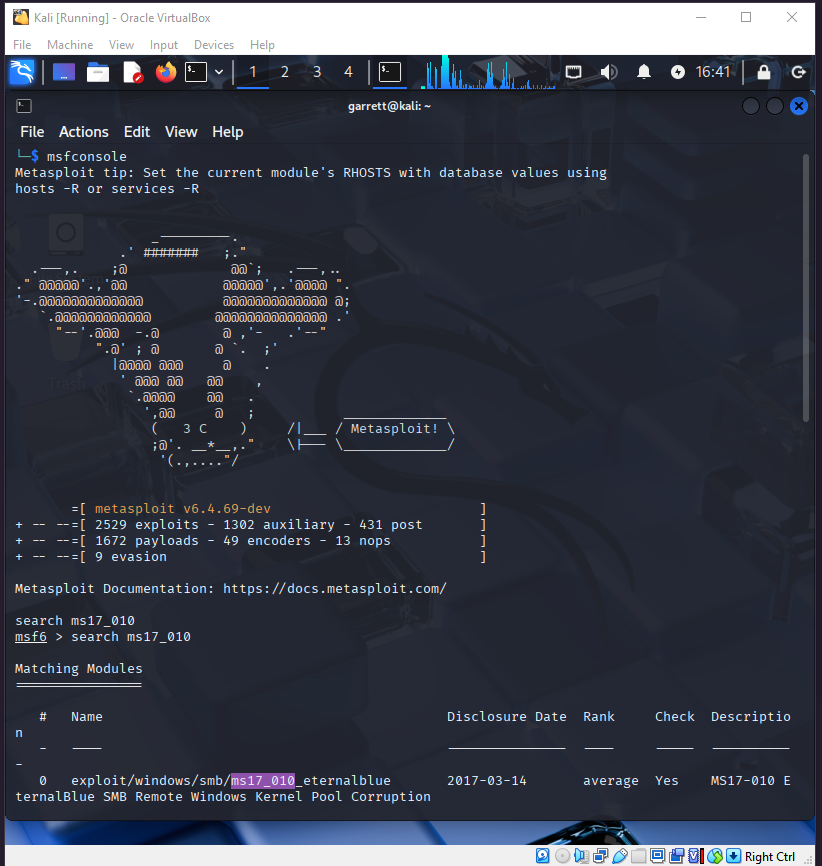This screenshot has height=866, width=822.
Task: Maximize the garrett@kali terminal window
Action: pos(774,106)
